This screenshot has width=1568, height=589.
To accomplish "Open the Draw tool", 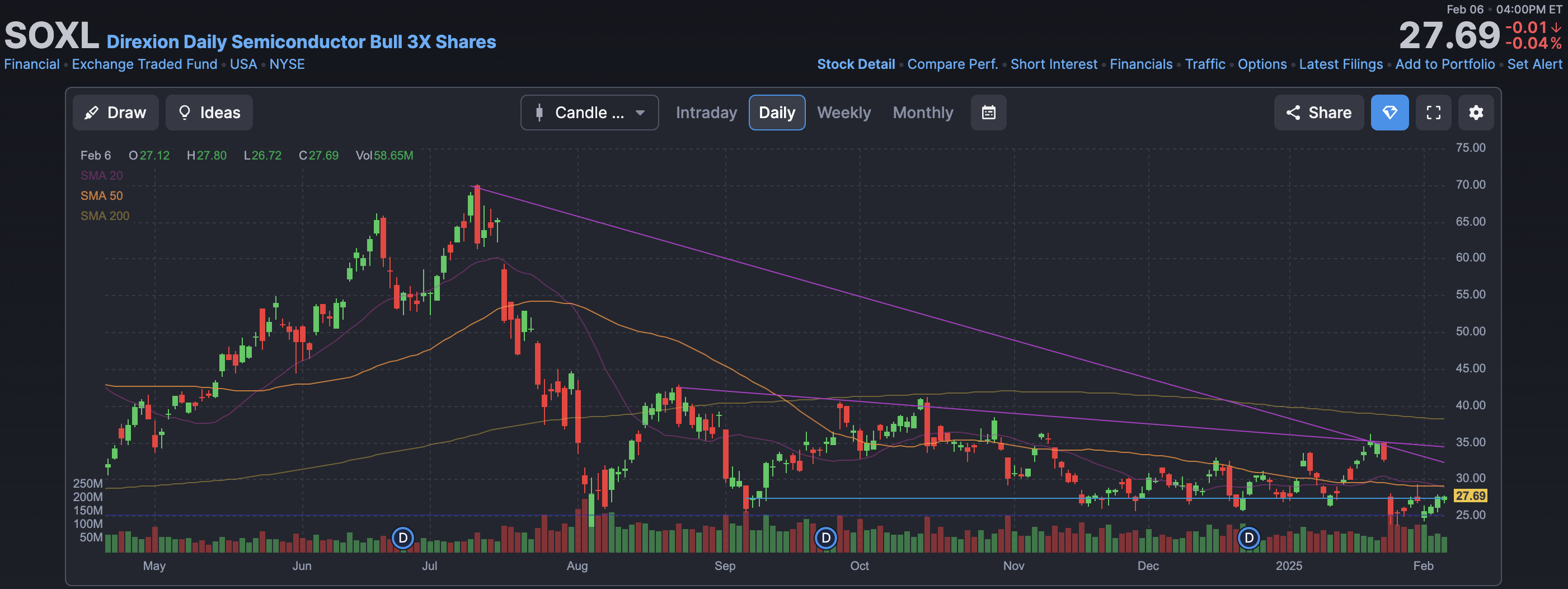I will pyautogui.click(x=116, y=113).
